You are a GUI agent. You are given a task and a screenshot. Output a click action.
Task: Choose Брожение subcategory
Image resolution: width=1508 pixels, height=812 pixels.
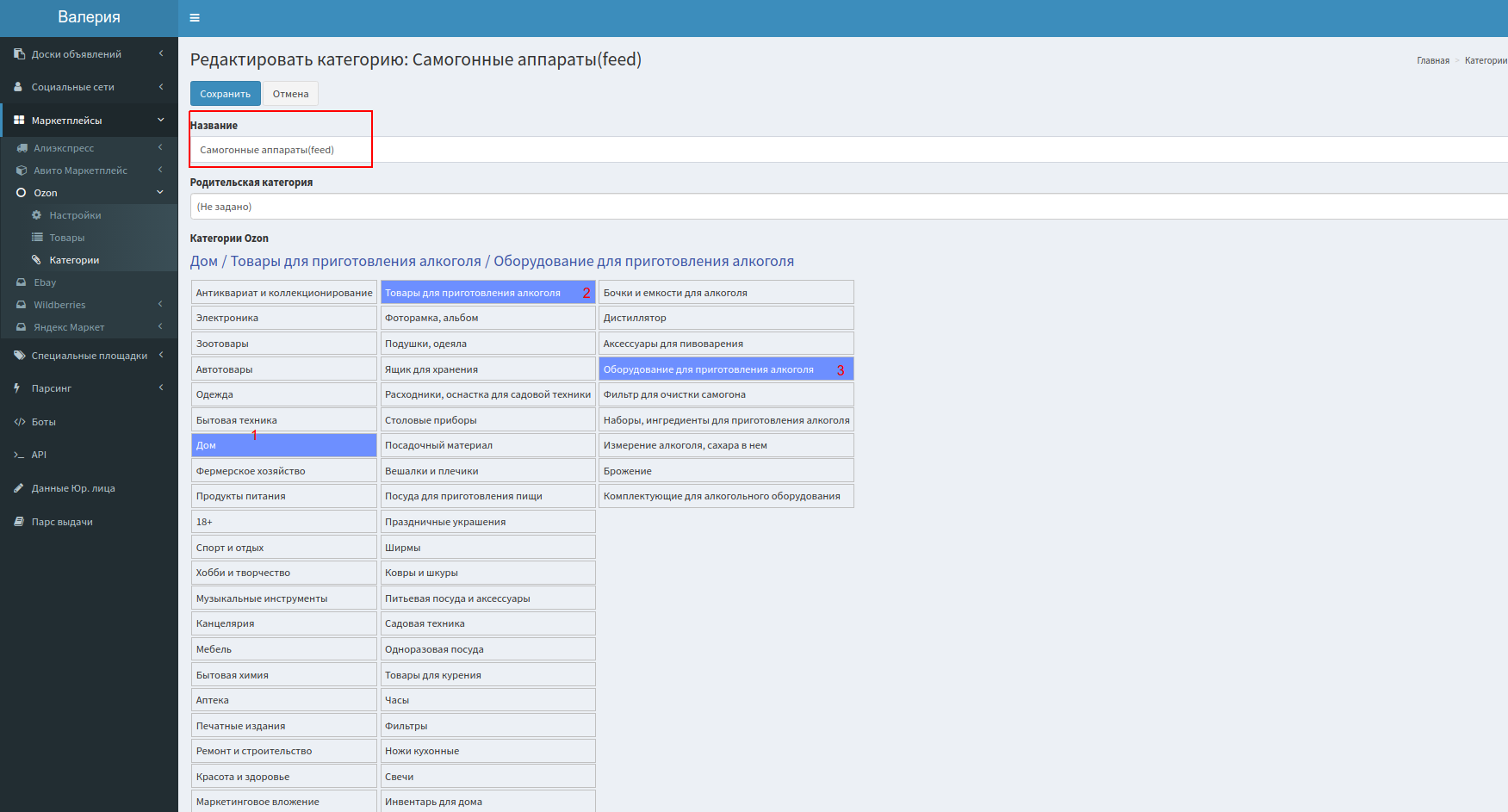[726, 471]
